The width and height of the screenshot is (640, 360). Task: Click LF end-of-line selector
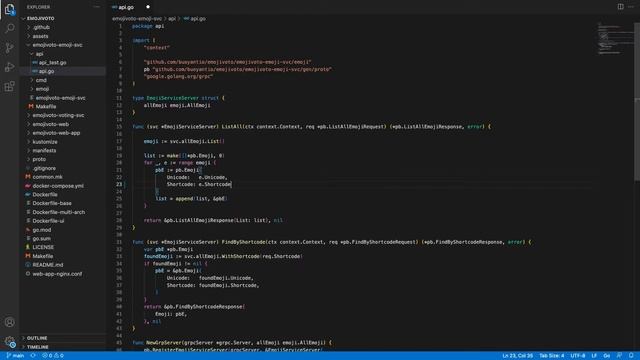click(x=594, y=356)
